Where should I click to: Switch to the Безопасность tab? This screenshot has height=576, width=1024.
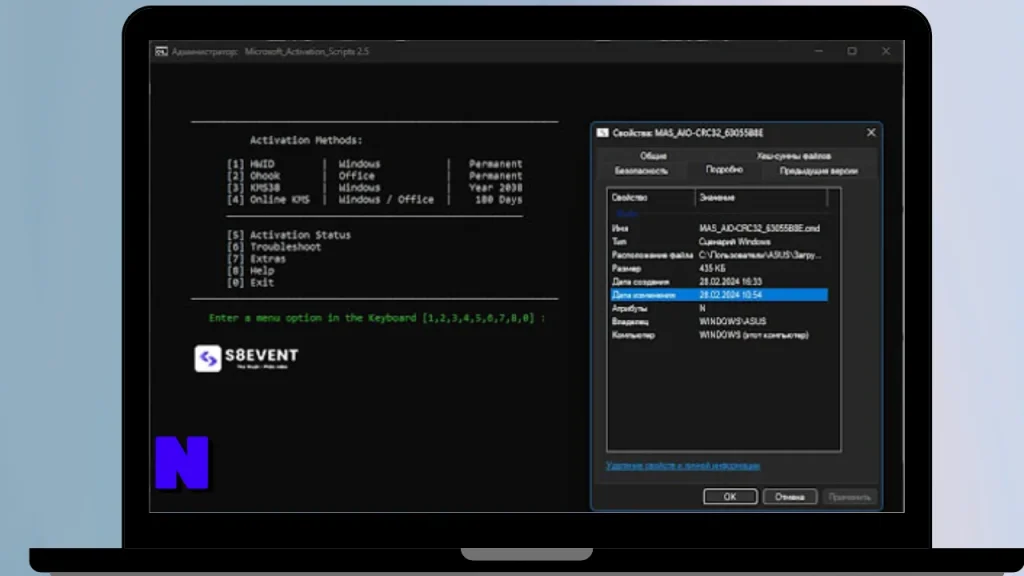(x=641, y=170)
